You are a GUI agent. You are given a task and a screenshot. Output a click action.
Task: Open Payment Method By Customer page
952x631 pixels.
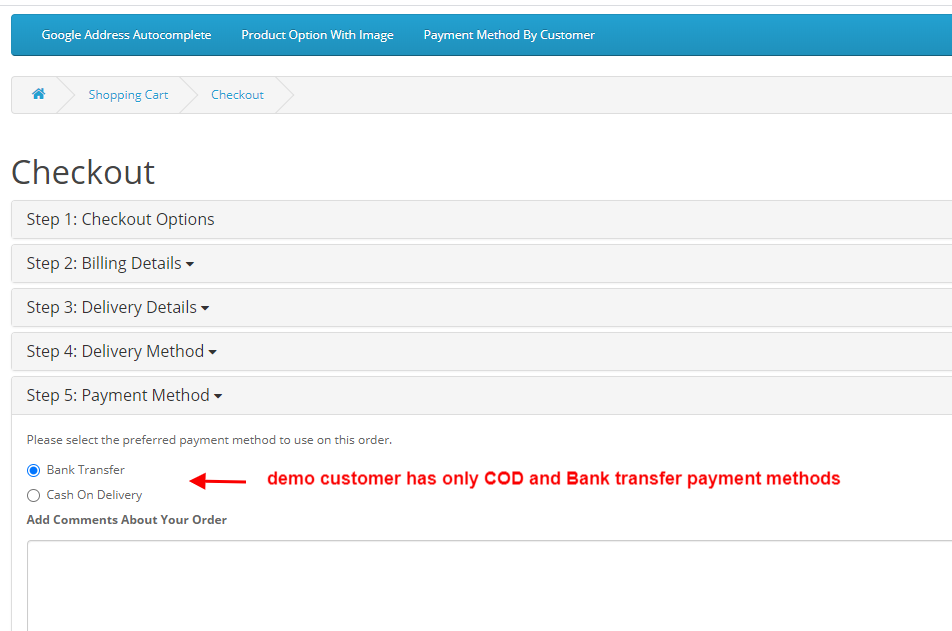[x=508, y=34]
